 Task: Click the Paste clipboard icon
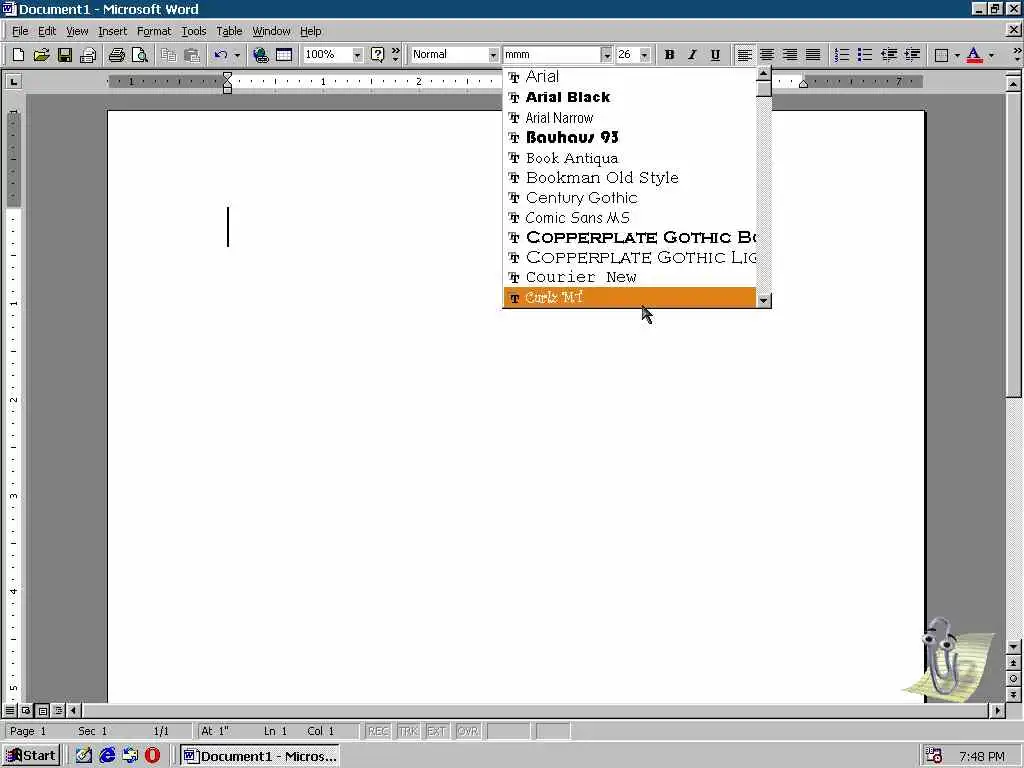(x=191, y=55)
